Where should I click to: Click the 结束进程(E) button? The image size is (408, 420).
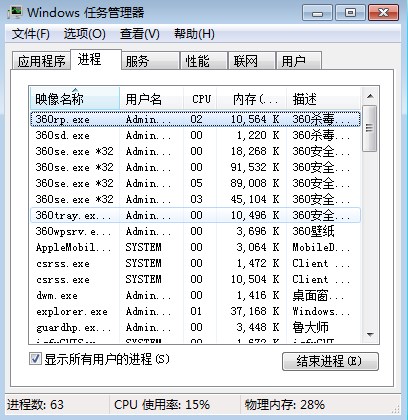point(330,361)
